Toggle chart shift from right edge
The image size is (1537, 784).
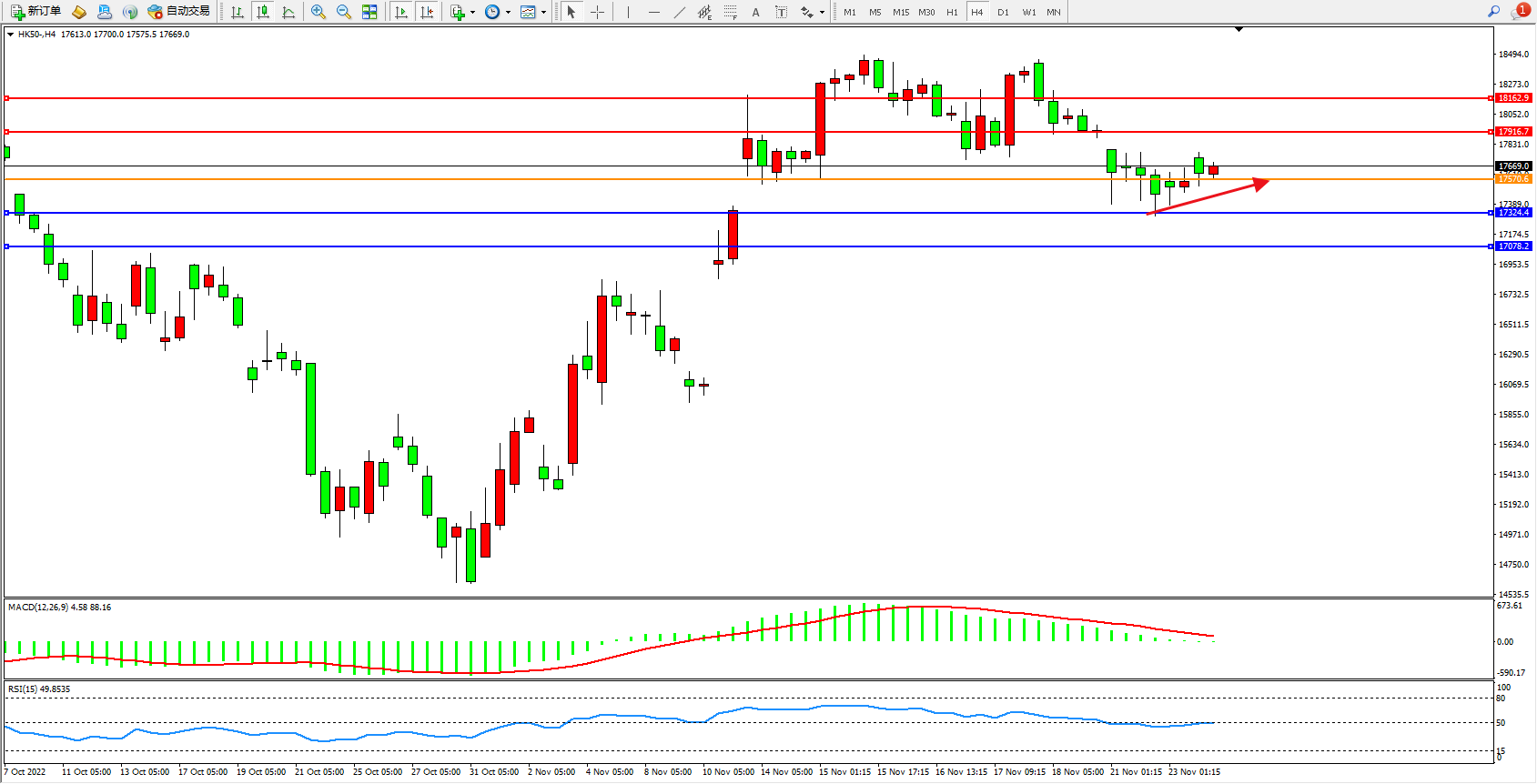pyautogui.click(x=427, y=12)
